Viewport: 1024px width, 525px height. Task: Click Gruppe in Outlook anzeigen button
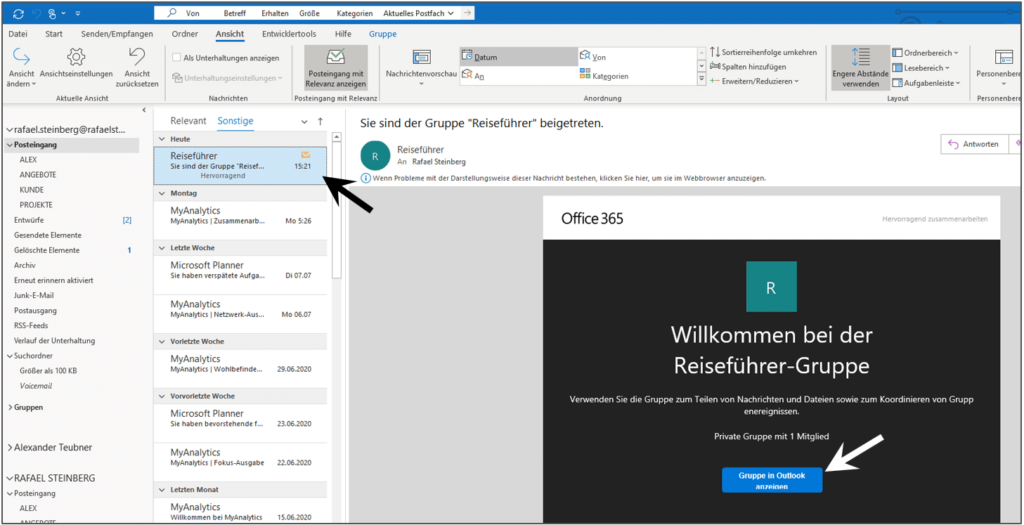click(x=772, y=480)
